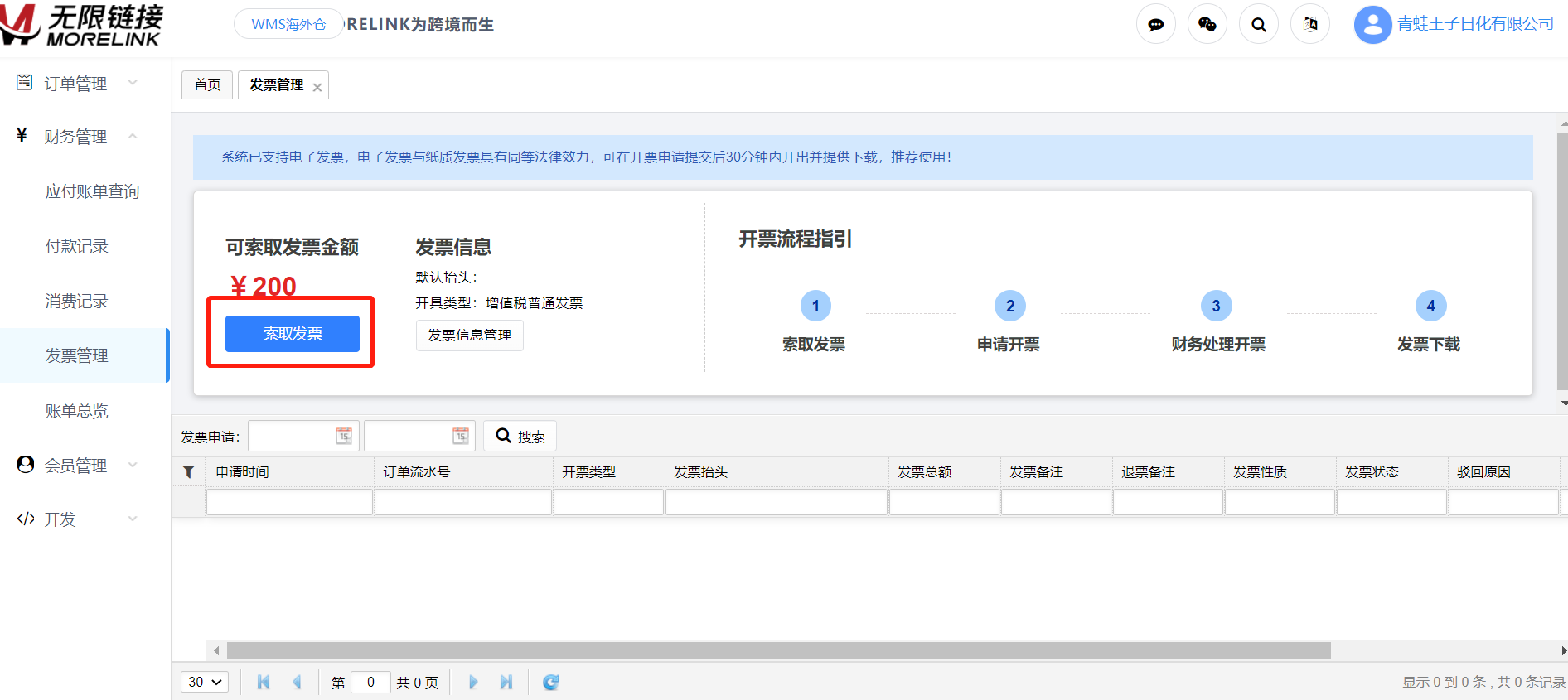Click the user avatar icon
This screenshot has width=1568, height=700.
1372,25
